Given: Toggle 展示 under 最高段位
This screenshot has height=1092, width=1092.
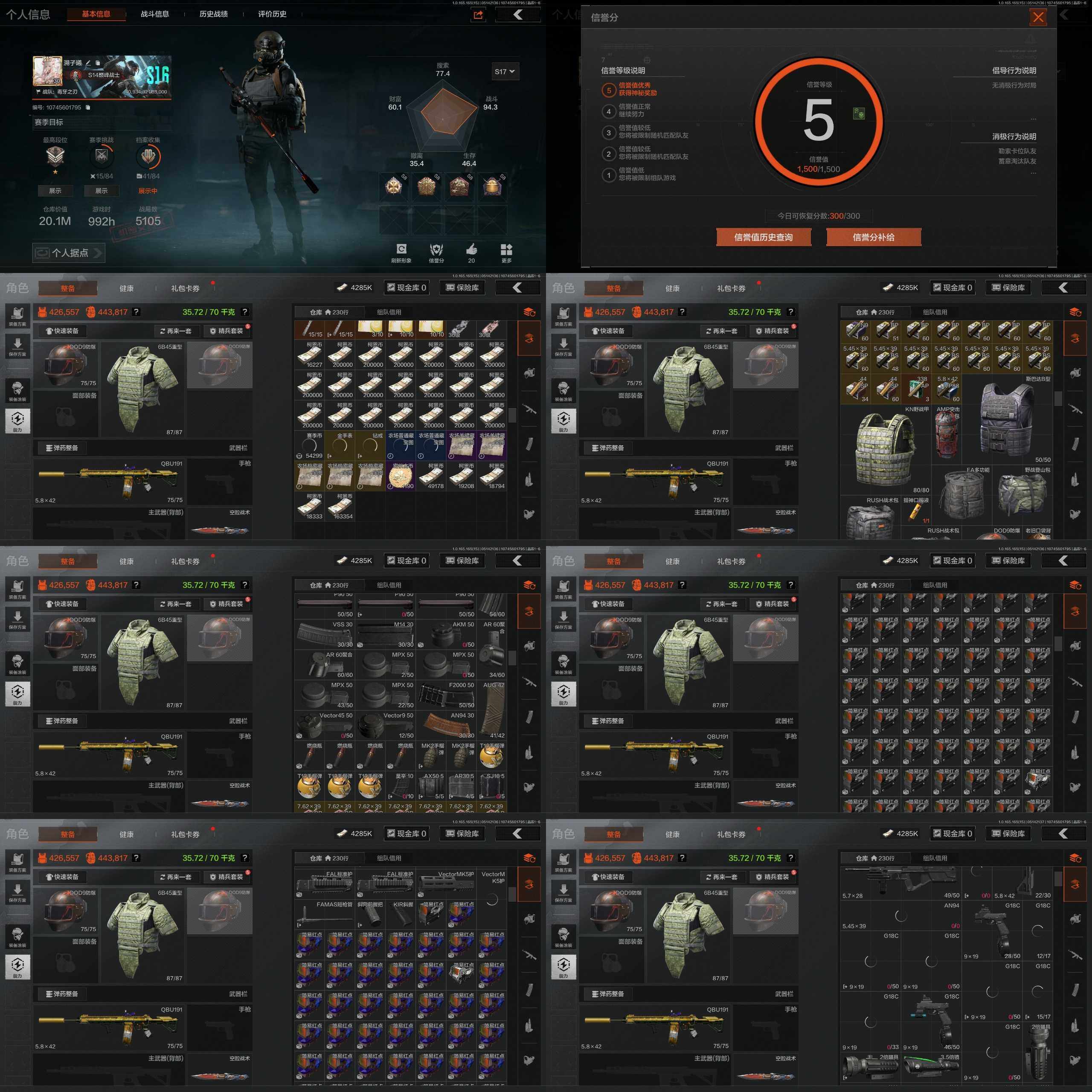Looking at the screenshot, I should pos(55,191).
